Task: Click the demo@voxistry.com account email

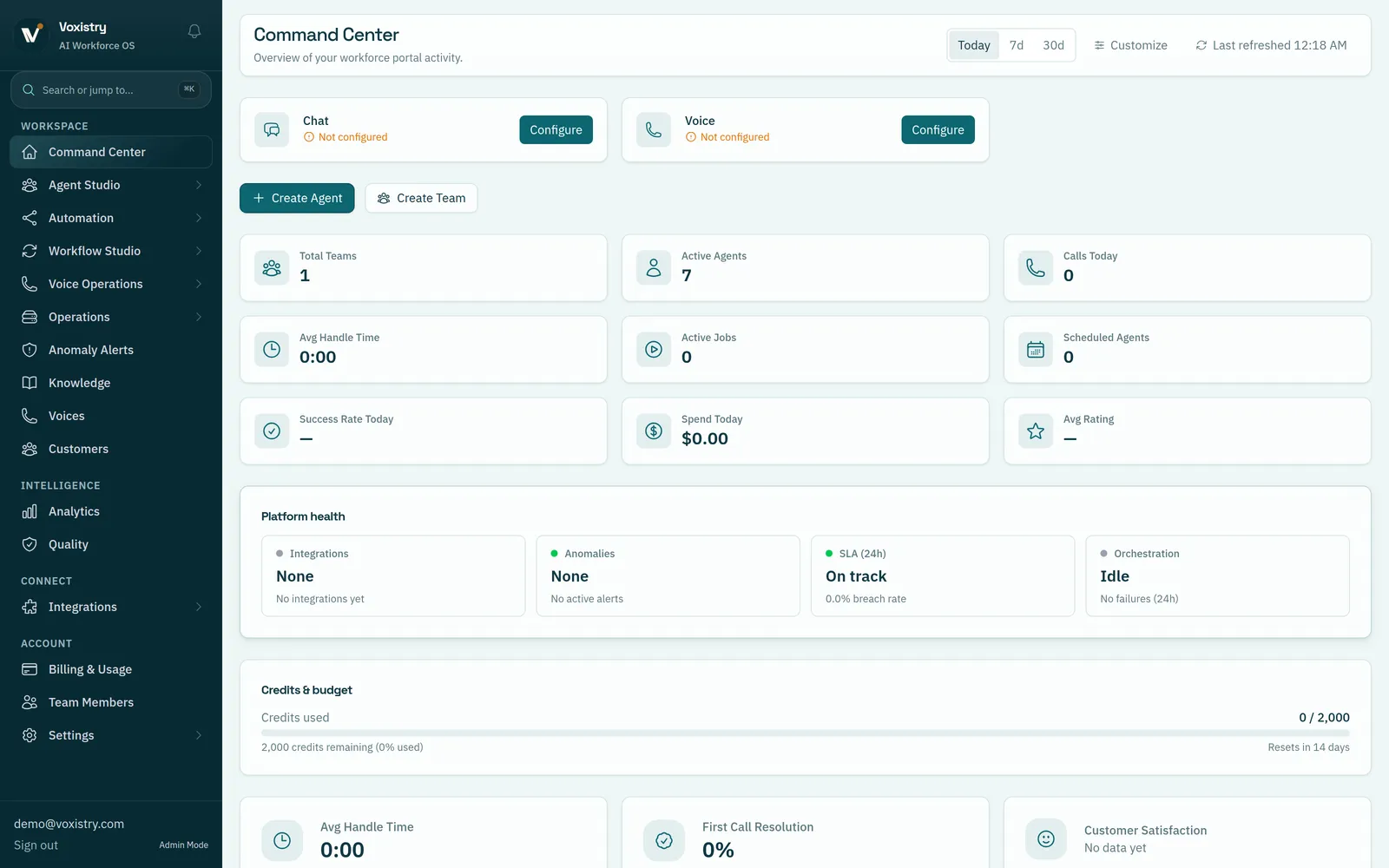Action: (69, 824)
